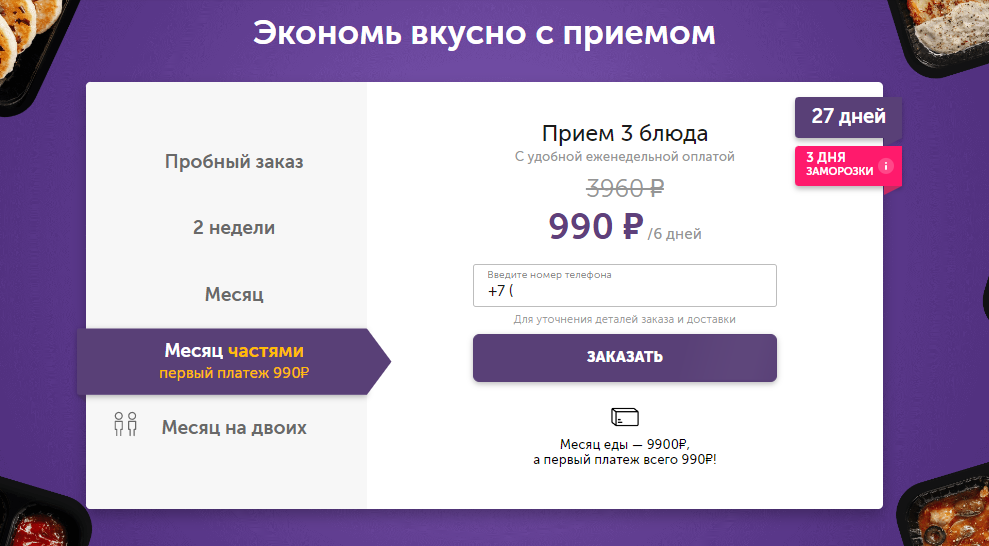Click the pink 3 ДНЯ ЗАМОРОЗКИ badge
Screen dimensions: 989x546
pos(848,166)
